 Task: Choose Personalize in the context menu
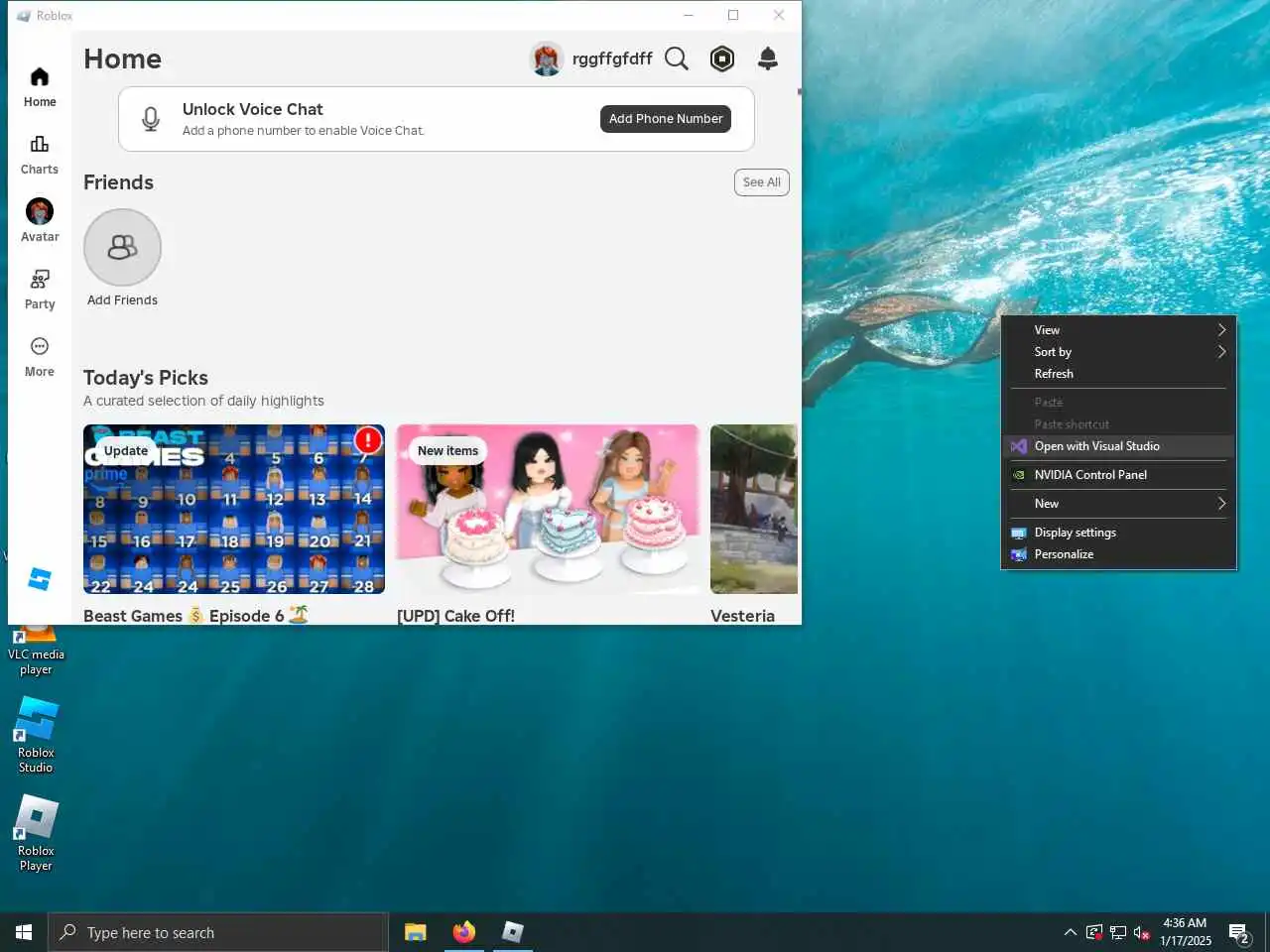pos(1119,554)
